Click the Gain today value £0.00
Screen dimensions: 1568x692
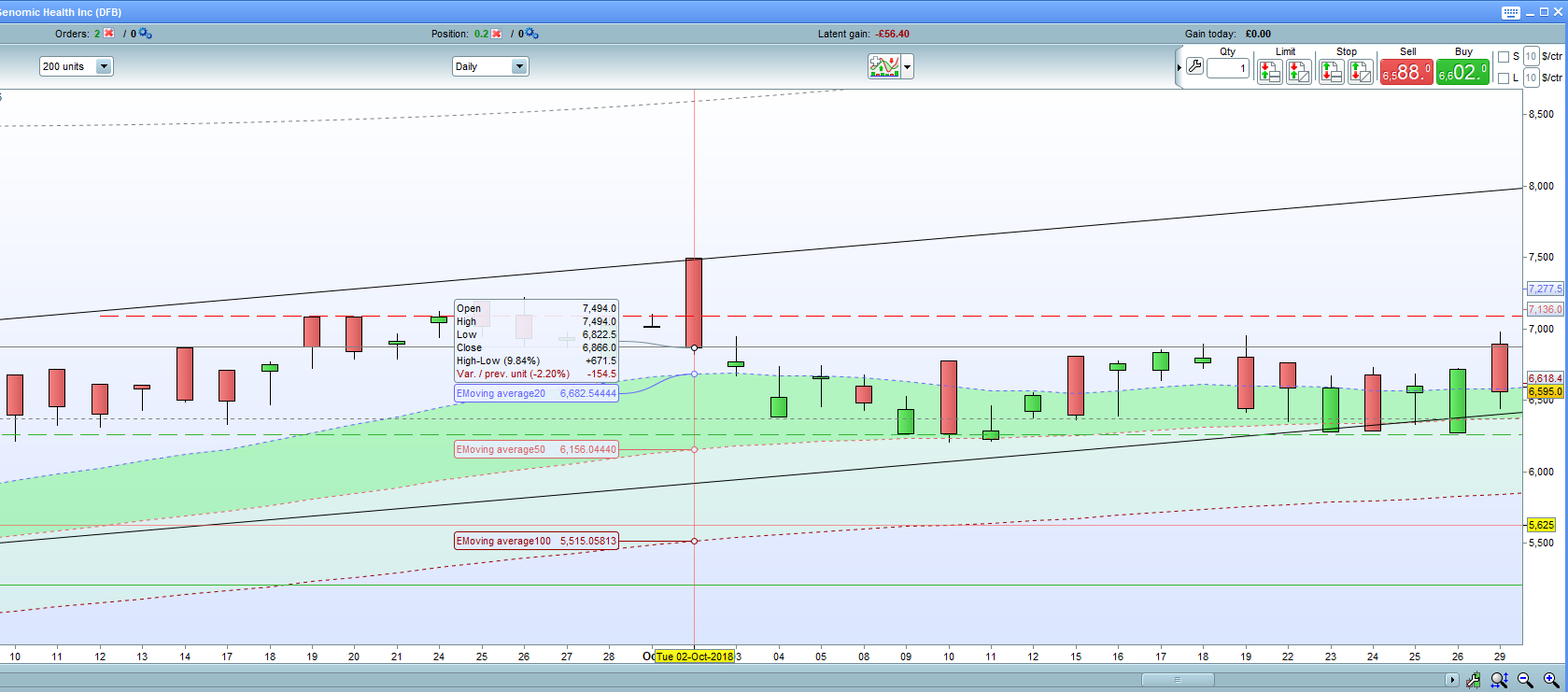1258,34
